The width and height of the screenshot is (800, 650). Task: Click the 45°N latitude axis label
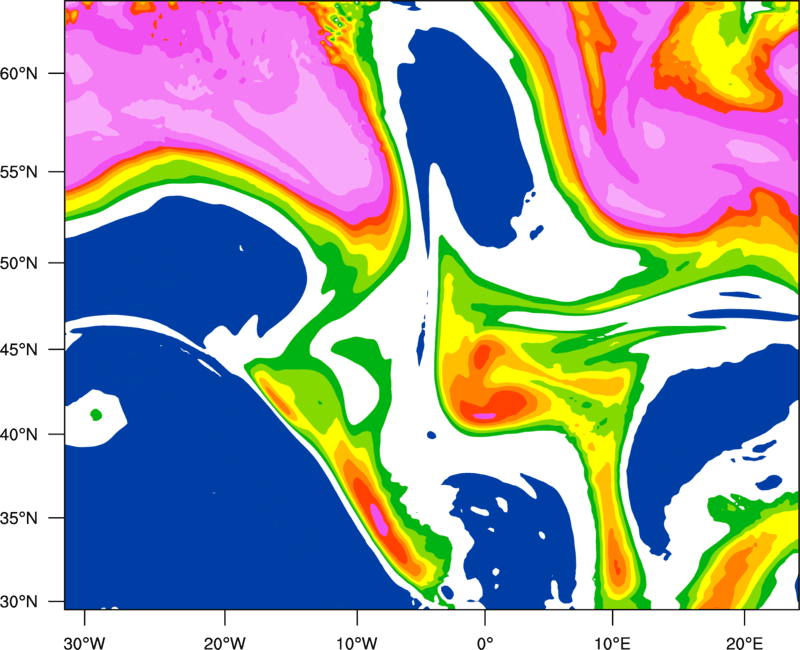tap(19, 350)
